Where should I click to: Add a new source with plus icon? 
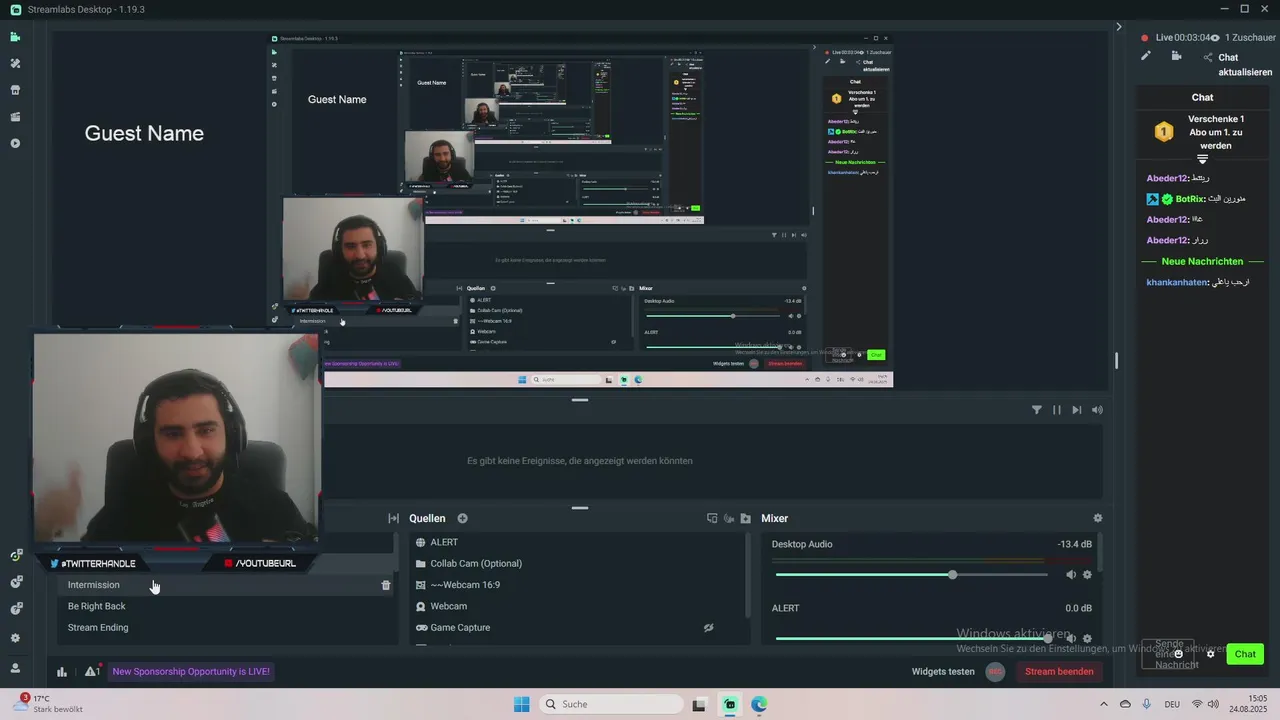(462, 518)
